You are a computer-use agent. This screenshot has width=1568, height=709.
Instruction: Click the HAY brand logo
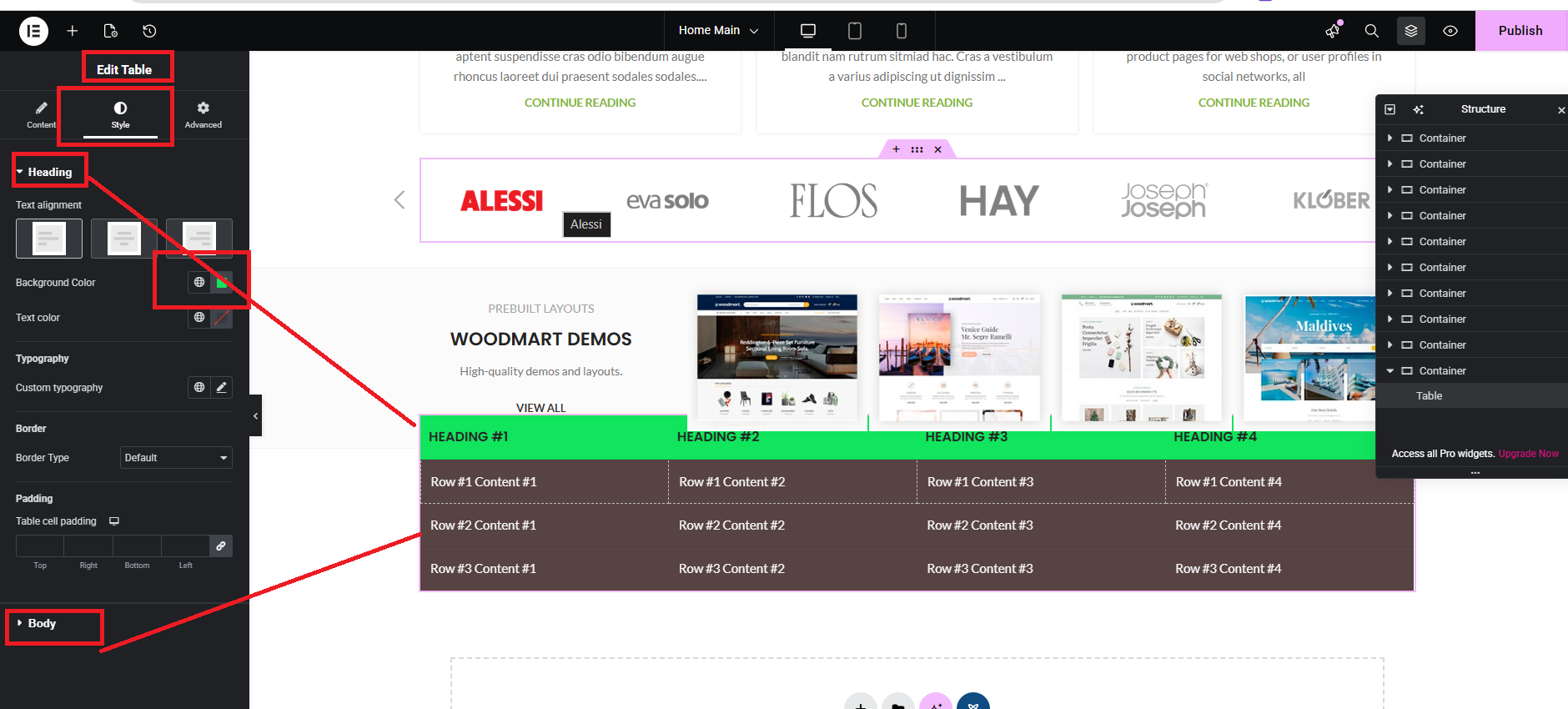[999, 201]
